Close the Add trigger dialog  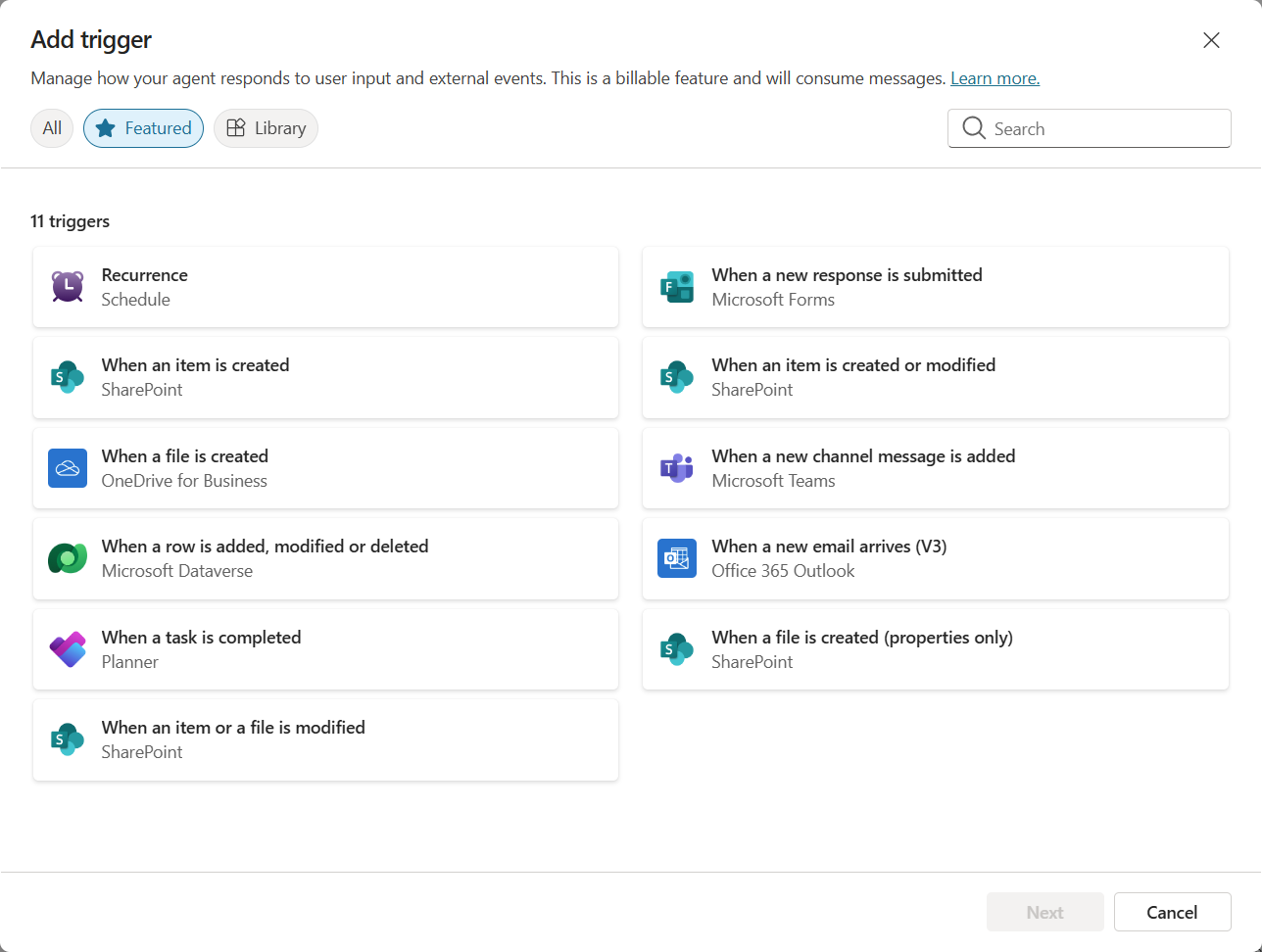[x=1211, y=40]
